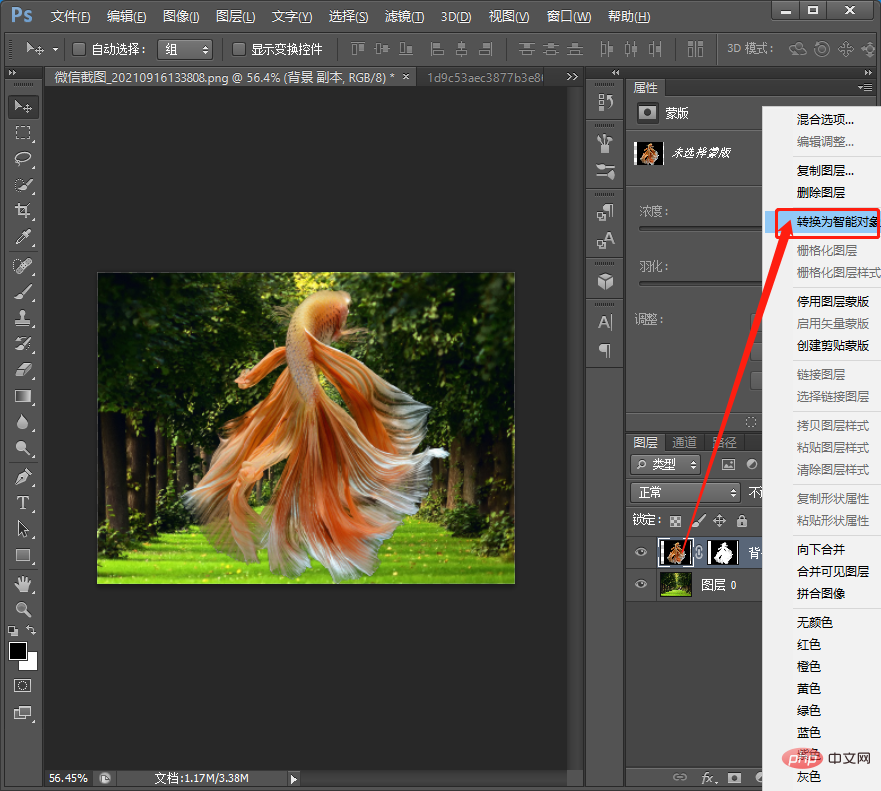Toggle lock transparent pixels
Image resolution: width=881 pixels, height=791 pixels.
675,521
